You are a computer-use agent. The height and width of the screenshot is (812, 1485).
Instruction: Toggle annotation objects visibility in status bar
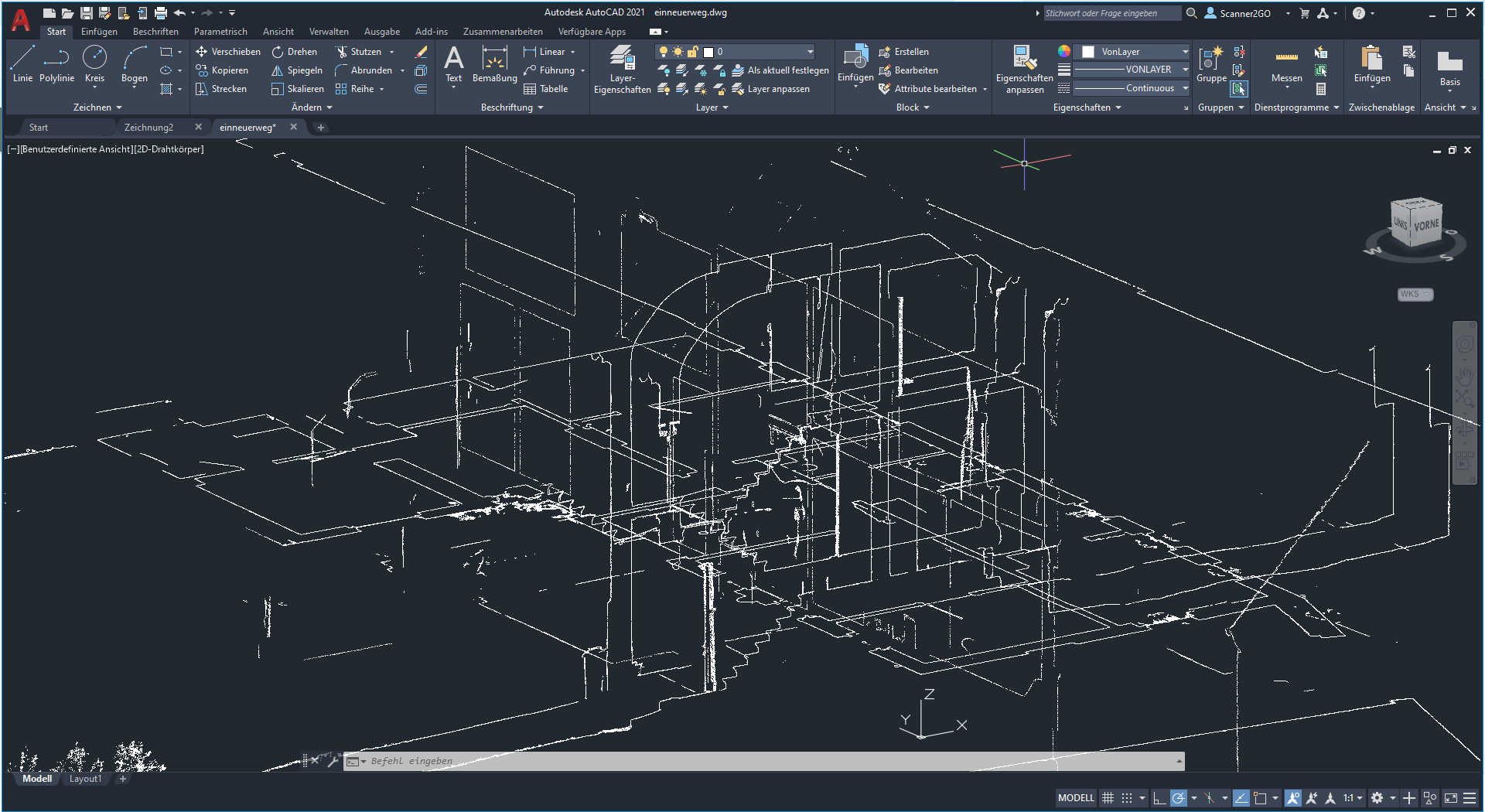point(1293,798)
